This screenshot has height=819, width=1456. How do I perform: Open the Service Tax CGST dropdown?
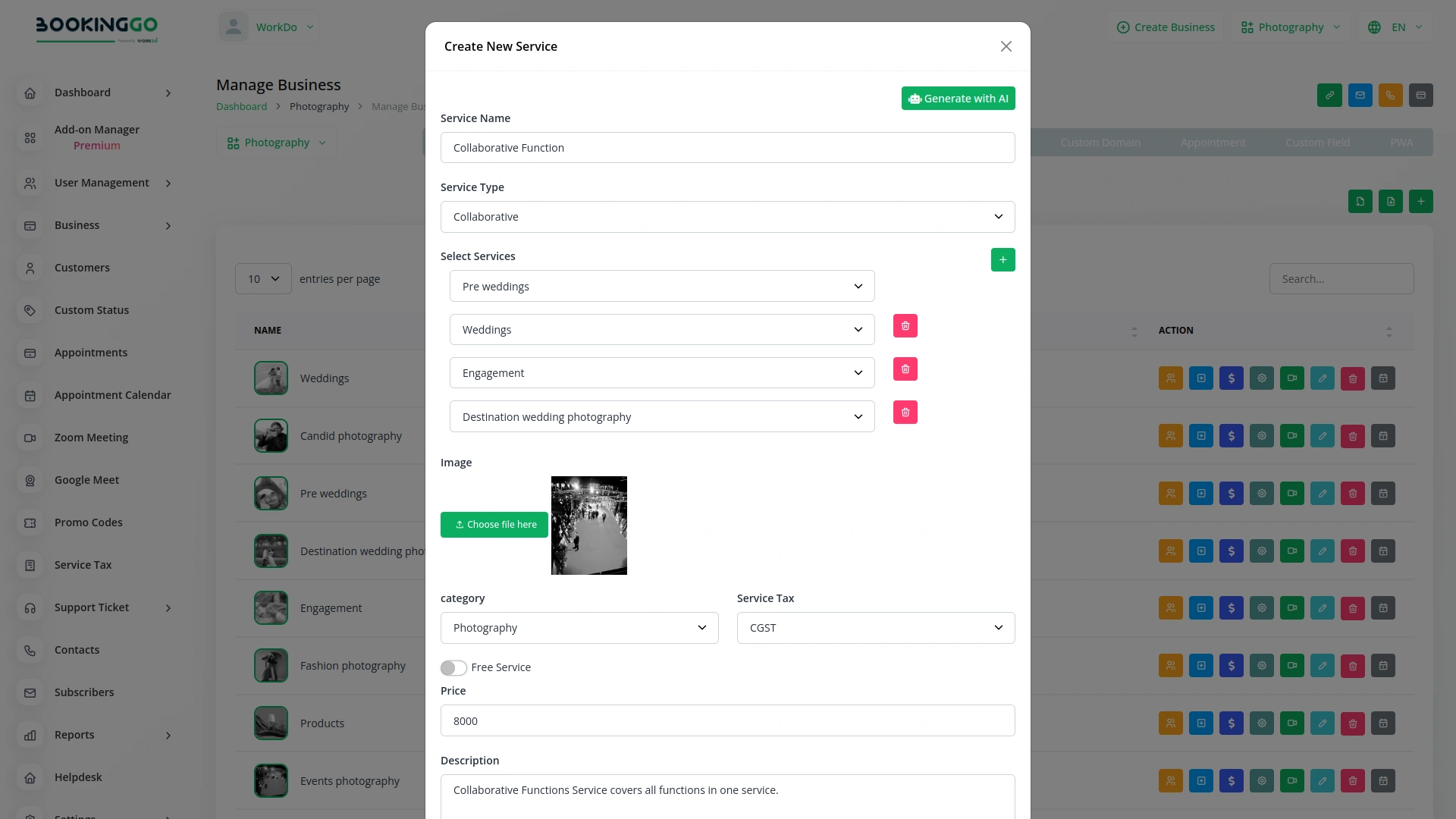click(875, 627)
